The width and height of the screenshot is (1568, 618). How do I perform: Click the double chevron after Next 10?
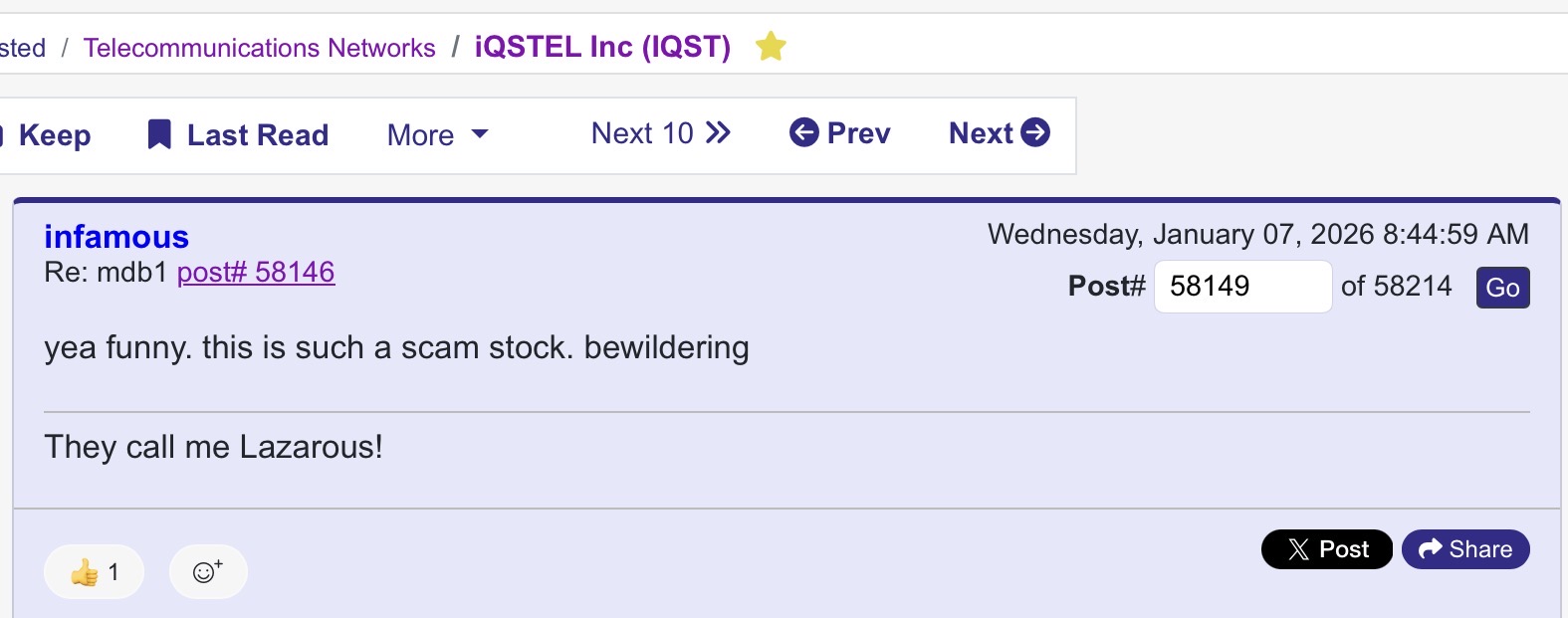click(718, 132)
